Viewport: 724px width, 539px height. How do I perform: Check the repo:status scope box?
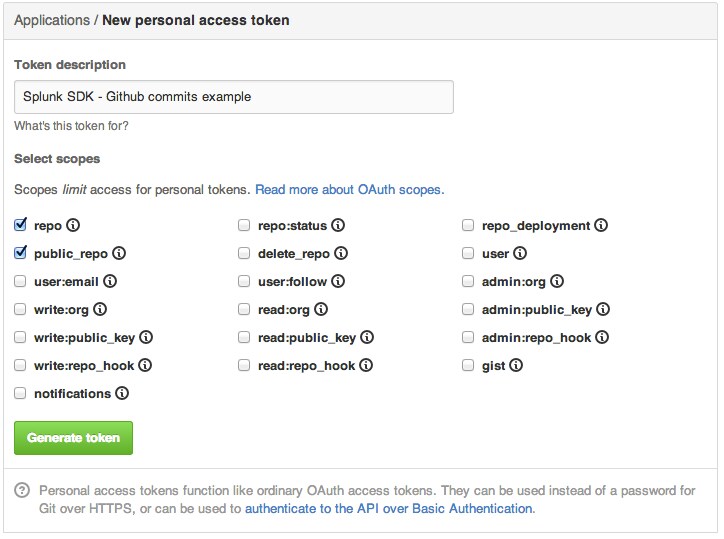[244, 225]
